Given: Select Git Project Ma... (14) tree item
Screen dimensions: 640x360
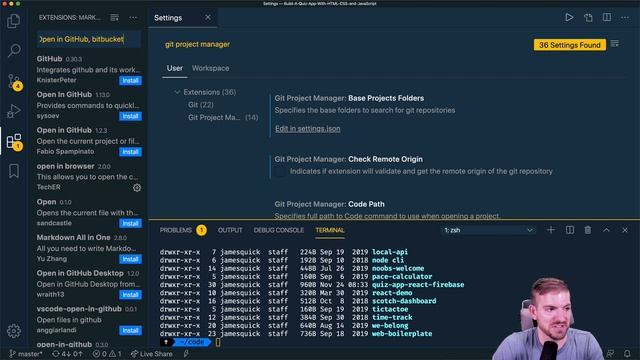Looking at the screenshot, I should pos(223,118).
